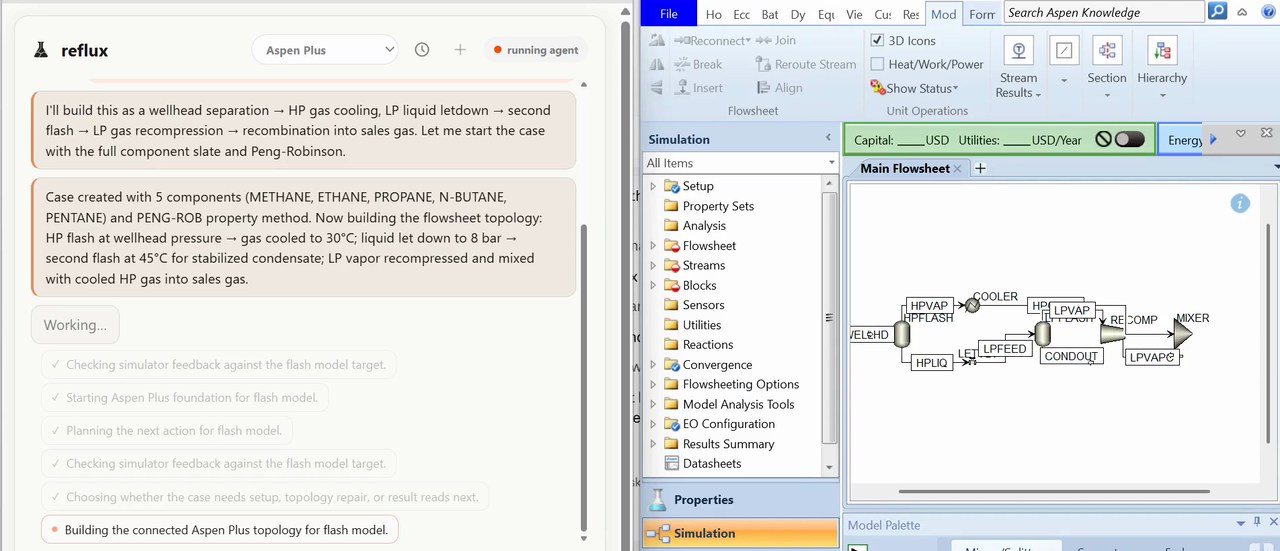Click the Join button
The width and height of the screenshot is (1280, 551).
point(776,40)
